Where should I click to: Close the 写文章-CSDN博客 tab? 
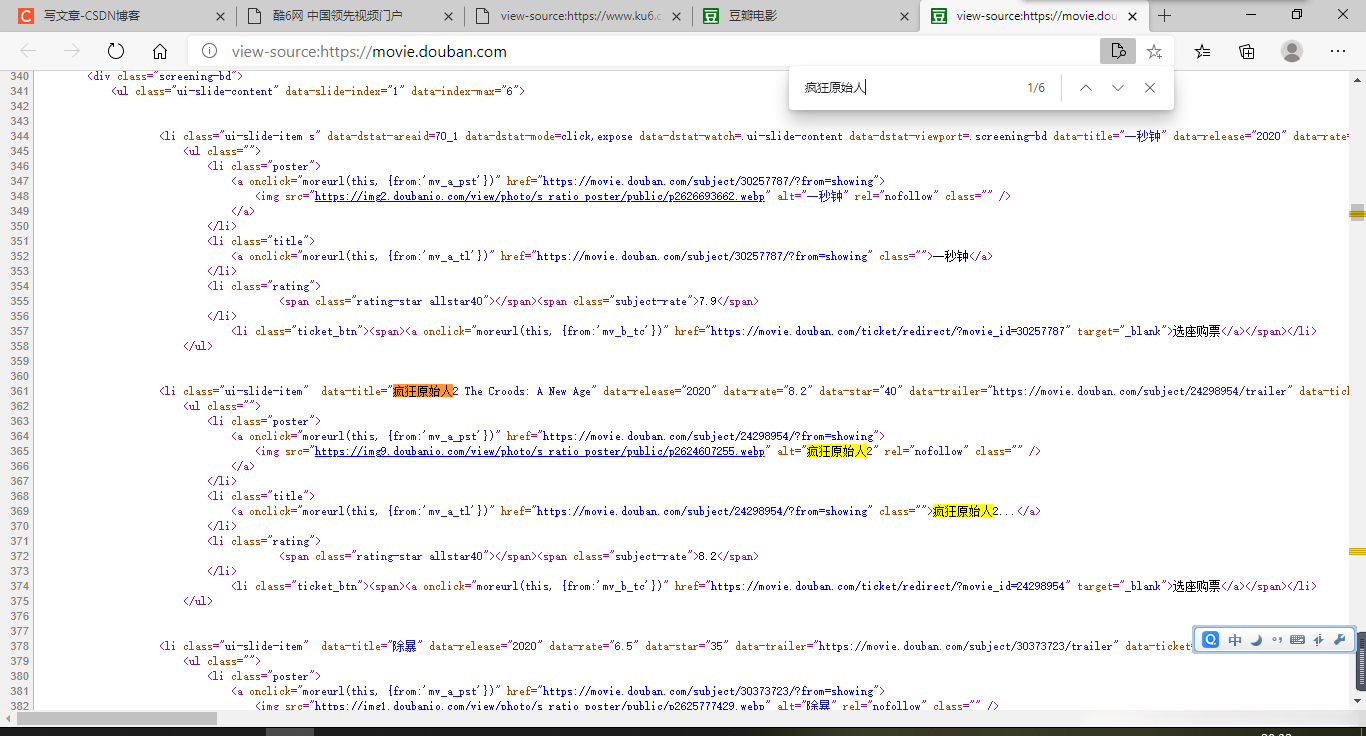pyautogui.click(x=220, y=16)
